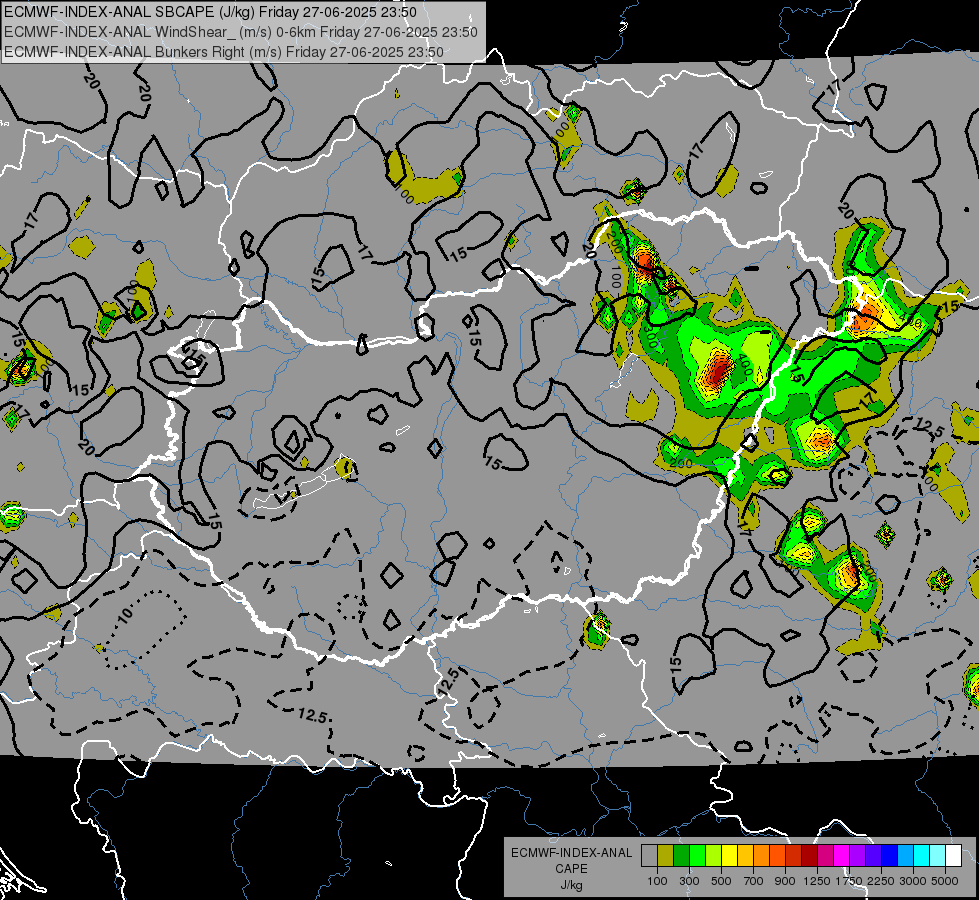This screenshot has height=900, width=979.
Task: Click the legend value 300
Action: pos(689,881)
